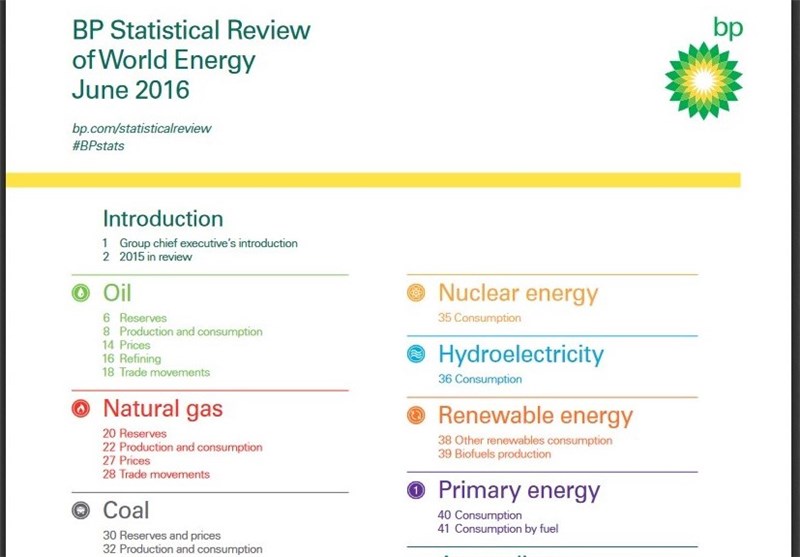The image size is (800, 557).
Task: Open the bp.com/statisticalreview link
Action: [x=141, y=129]
